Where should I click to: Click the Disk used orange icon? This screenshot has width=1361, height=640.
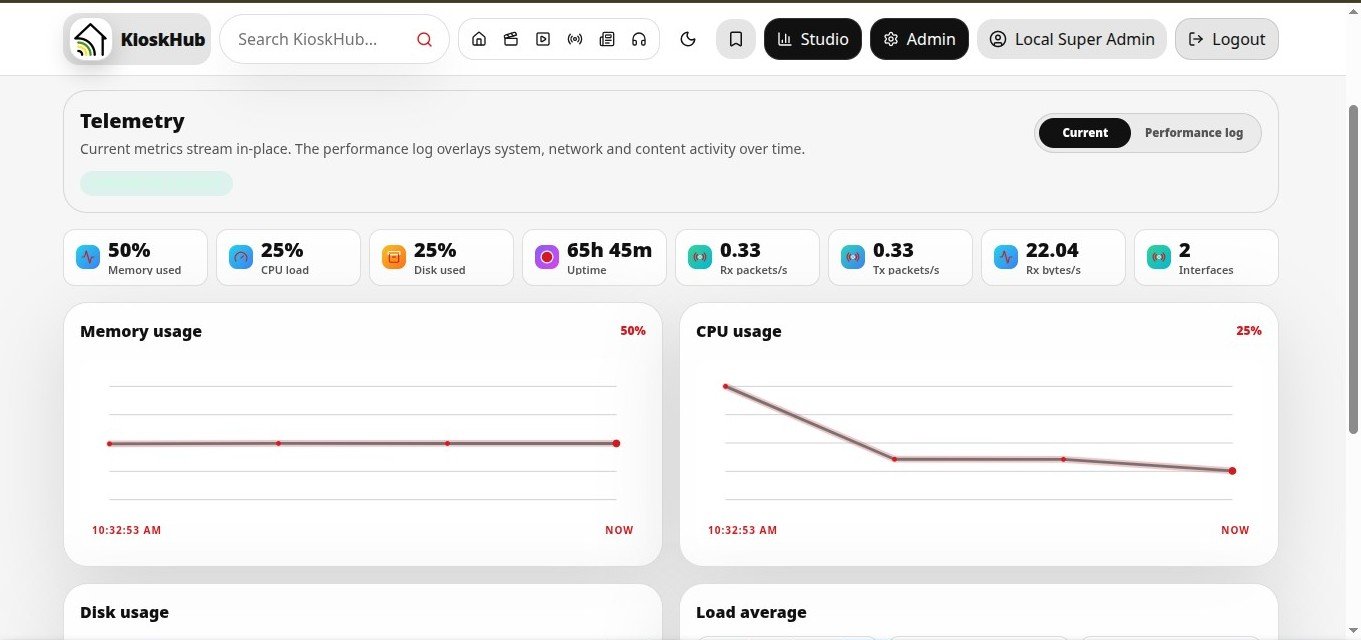394,257
